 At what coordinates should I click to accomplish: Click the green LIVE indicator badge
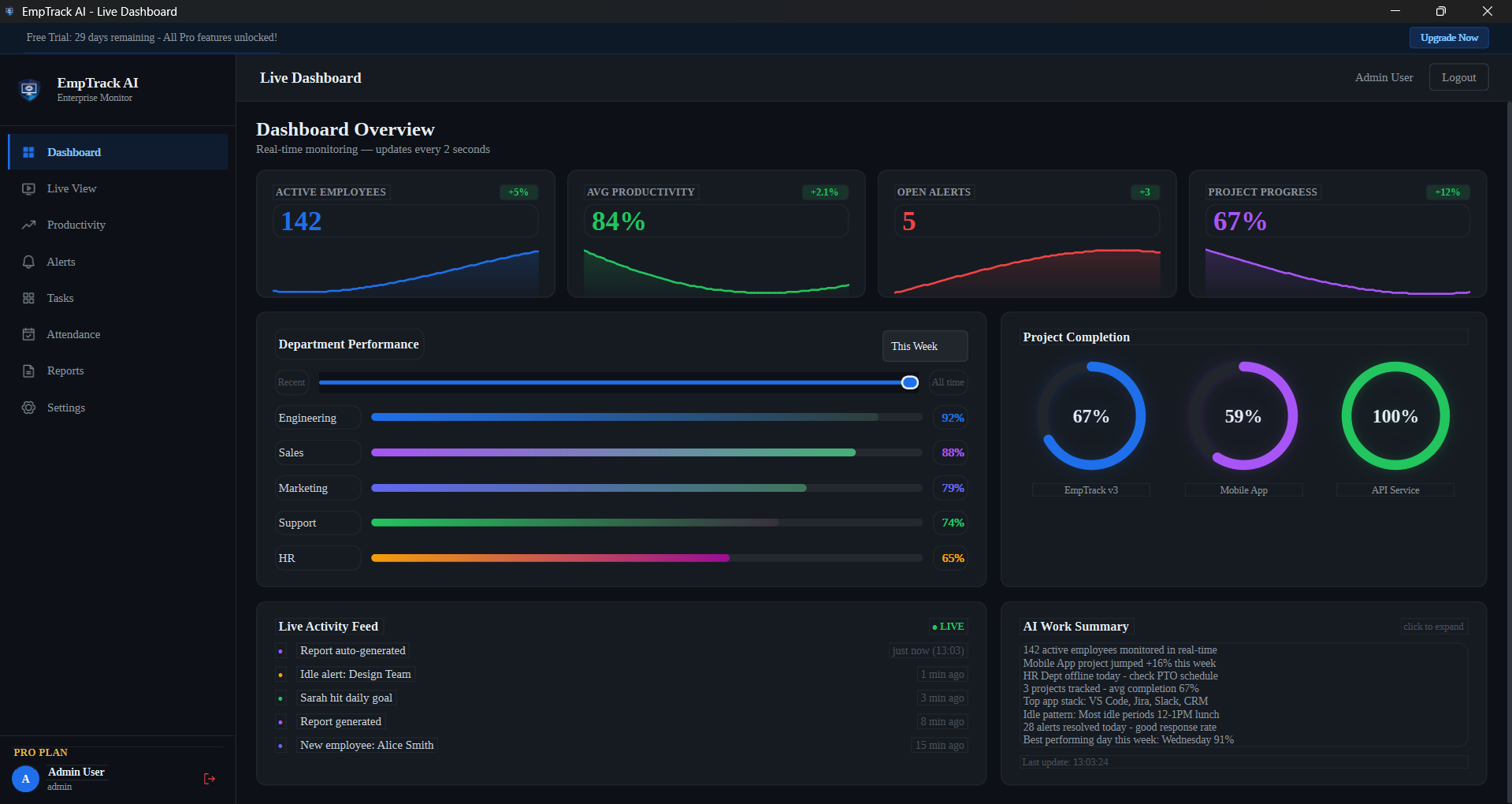948,627
